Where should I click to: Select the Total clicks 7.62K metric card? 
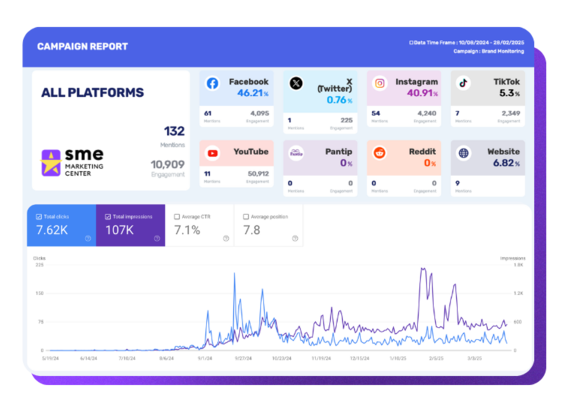click(61, 225)
